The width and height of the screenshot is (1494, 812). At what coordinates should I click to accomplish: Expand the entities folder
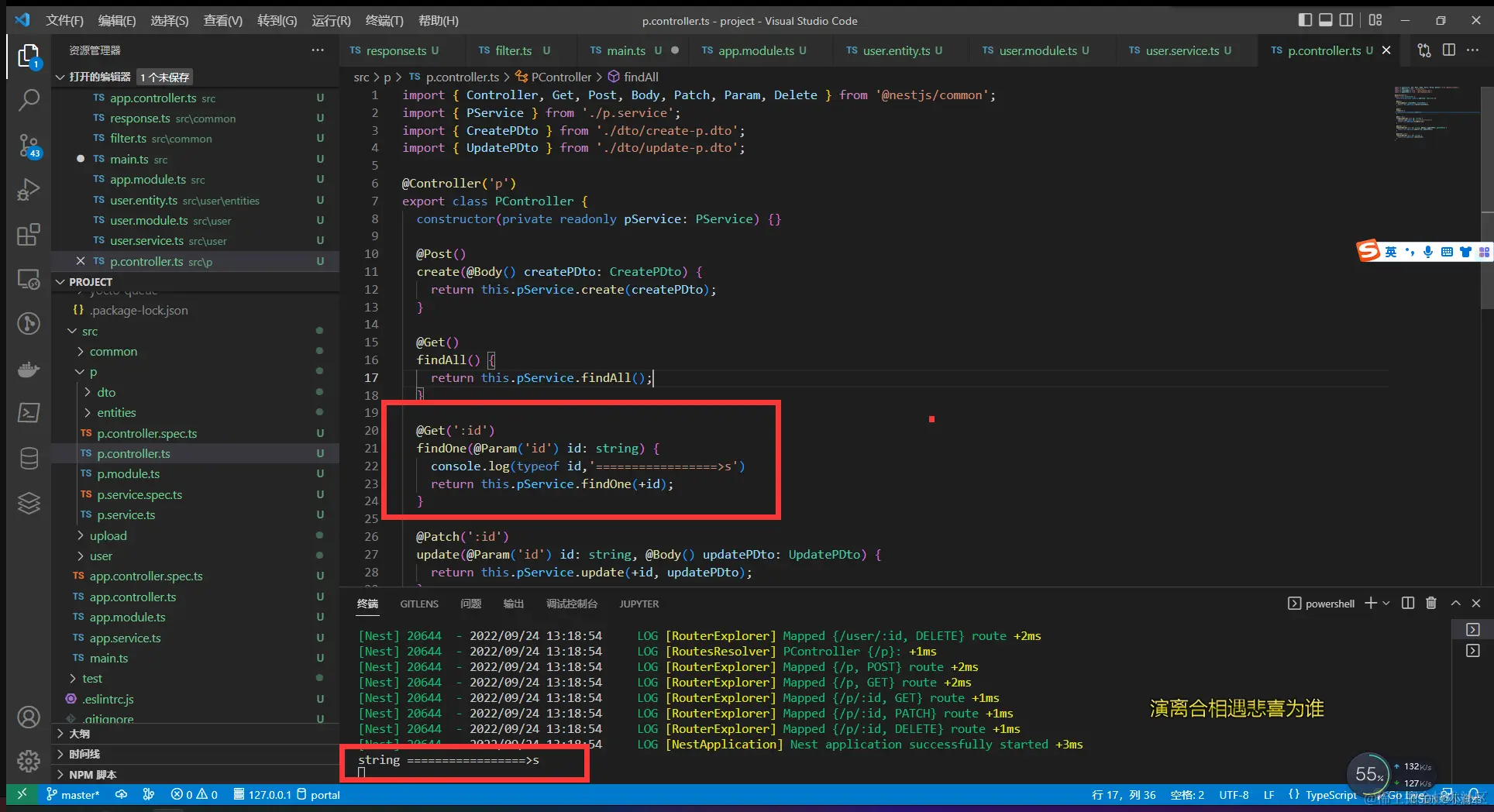[88, 413]
